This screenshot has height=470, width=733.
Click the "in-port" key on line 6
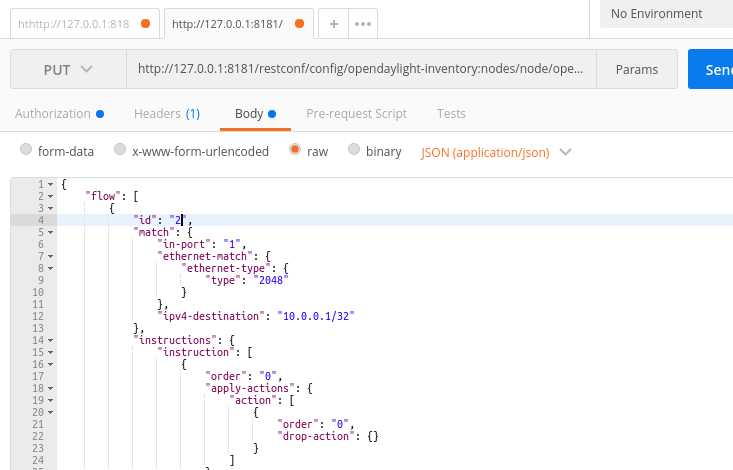coord(184,244)
